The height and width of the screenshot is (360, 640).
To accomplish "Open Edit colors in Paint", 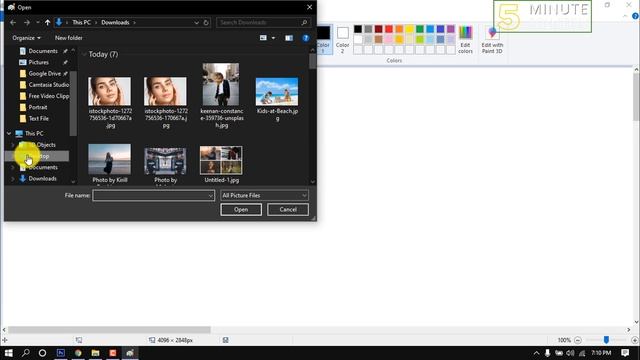I will click(x=465, y=40).
